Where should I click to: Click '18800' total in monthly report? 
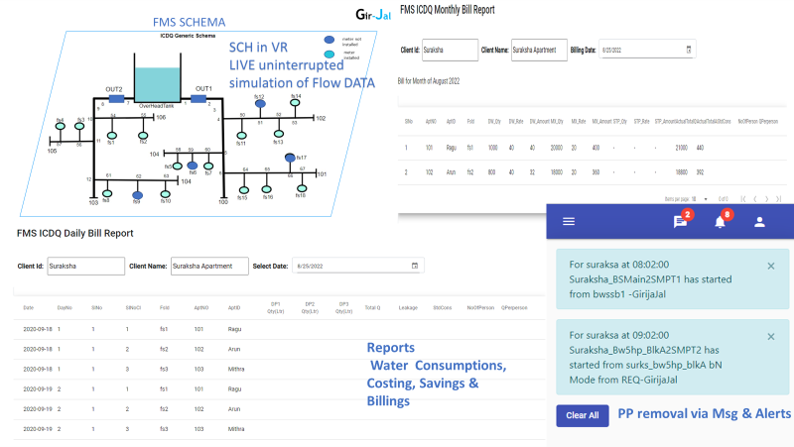coord(681,172)
